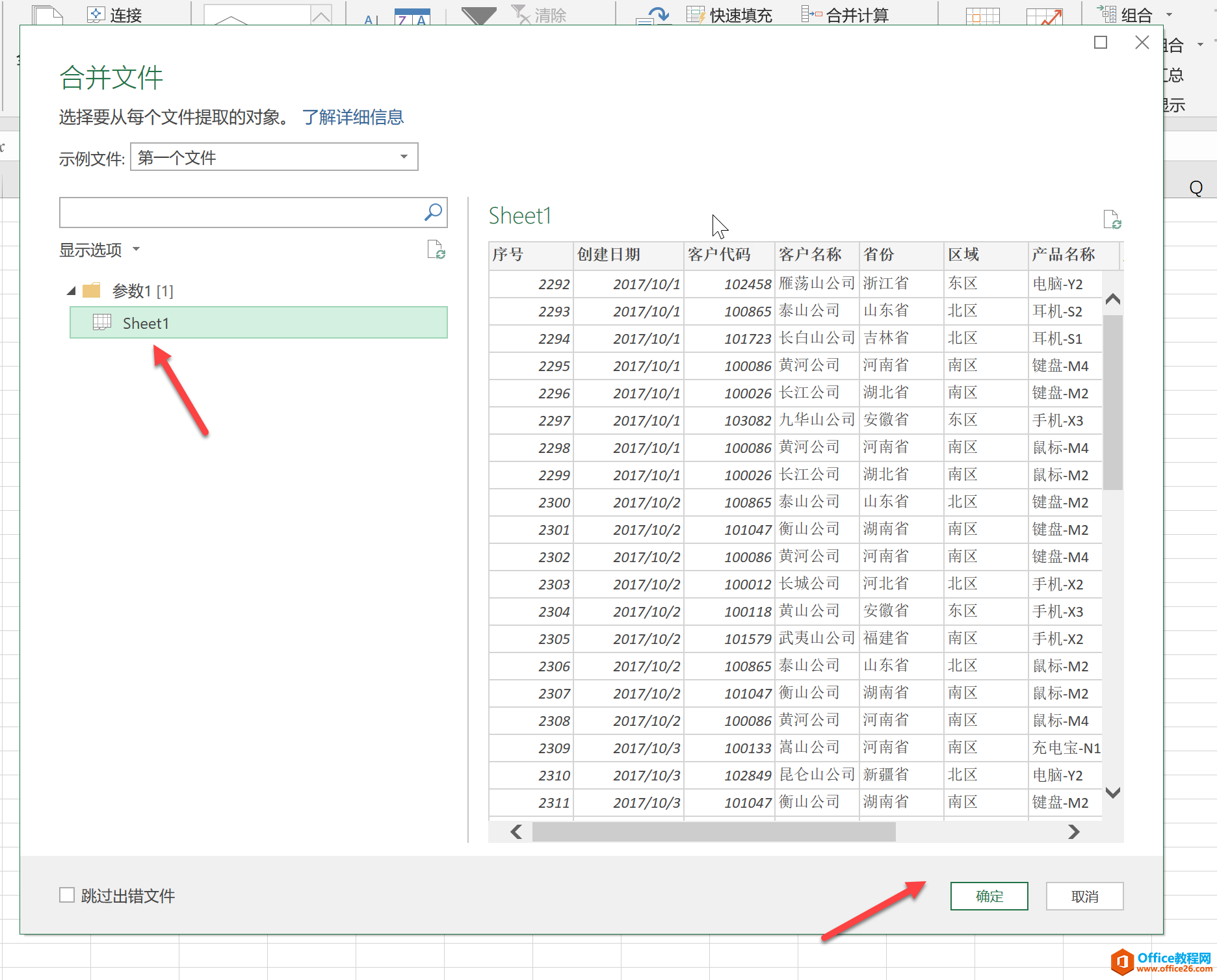1217x980 pixels.
Task: Click cell 嵩山公司 in row 2309
Action: coord(817,748)
